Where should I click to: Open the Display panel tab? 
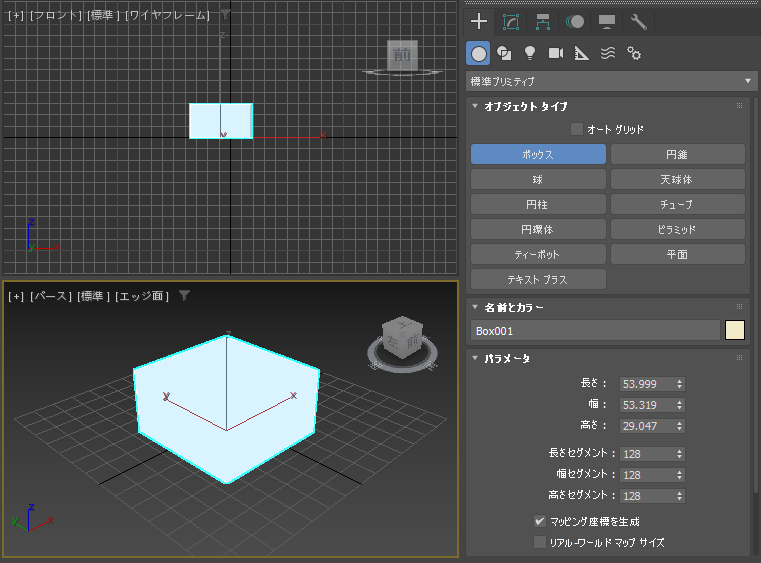pyautogui.click(x=607, y=22)
